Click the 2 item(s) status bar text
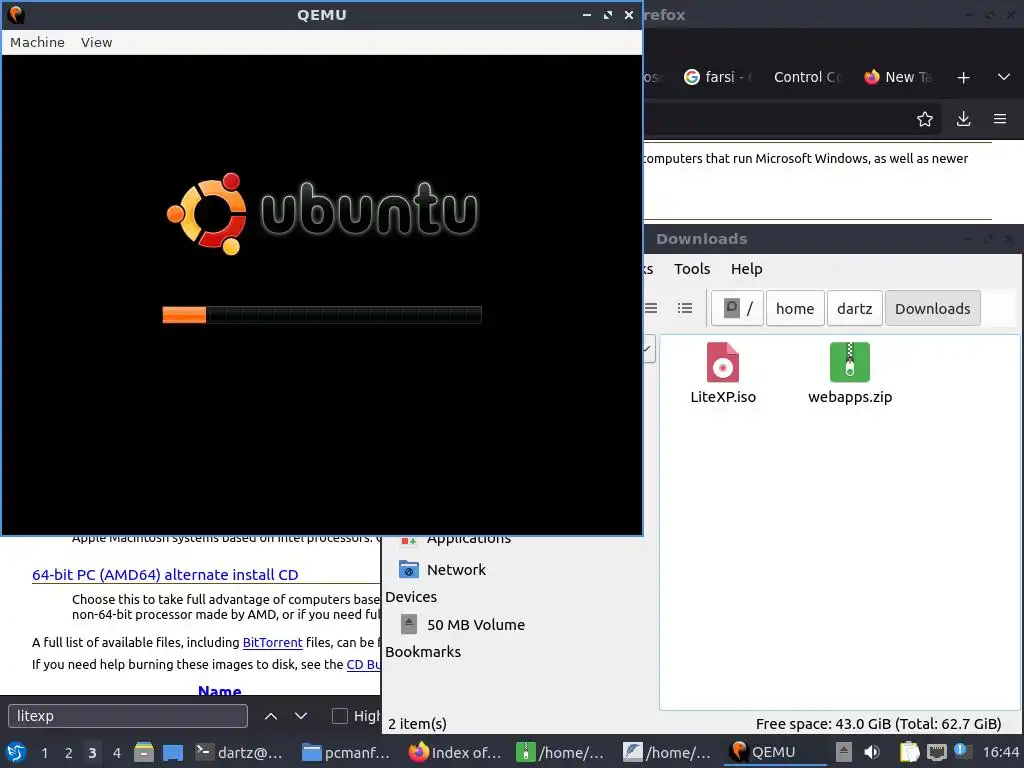Image resolution: width=1024 pixels, height=768 pixels. point(417,724)
